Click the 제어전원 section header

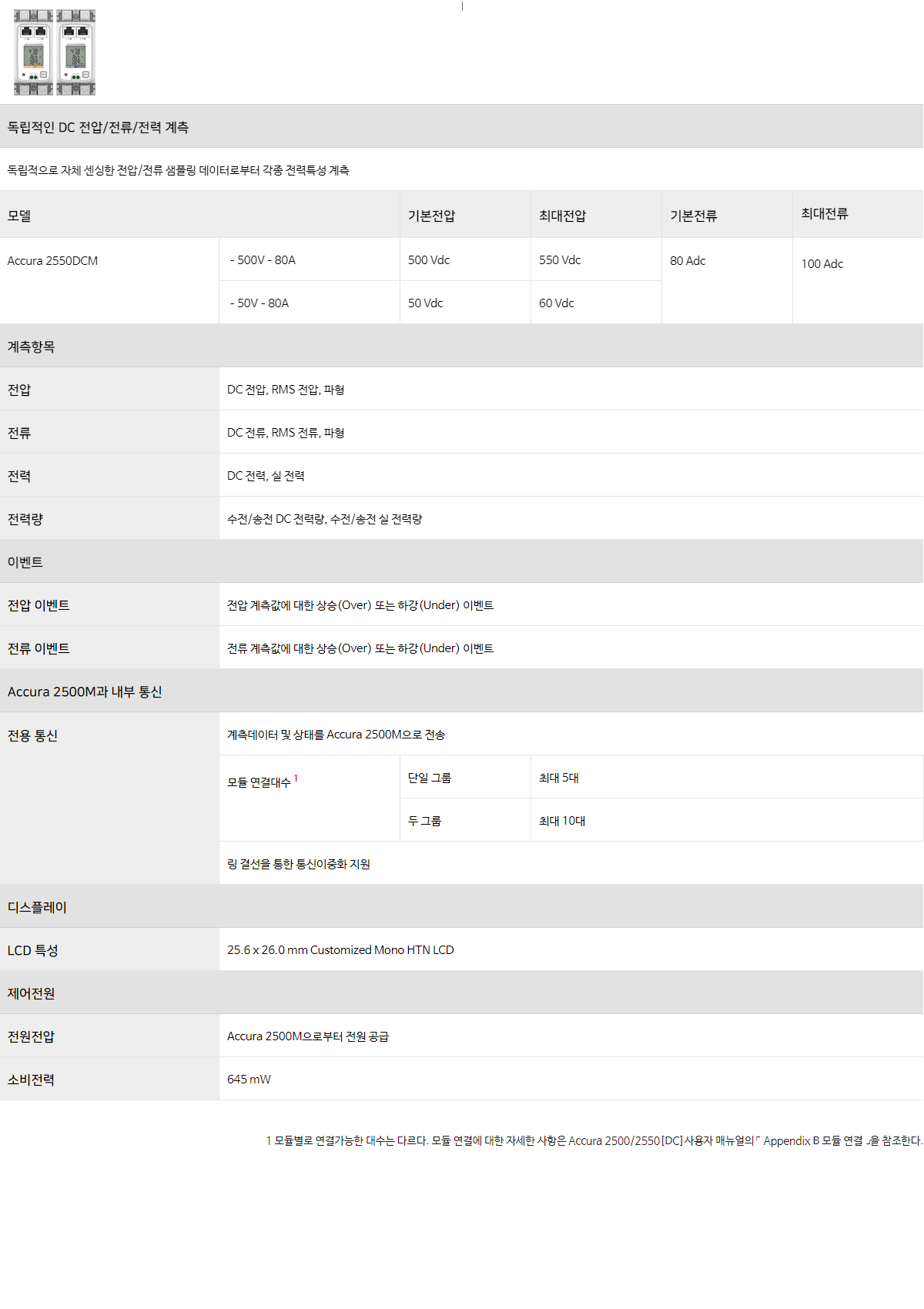coord(32,993)
